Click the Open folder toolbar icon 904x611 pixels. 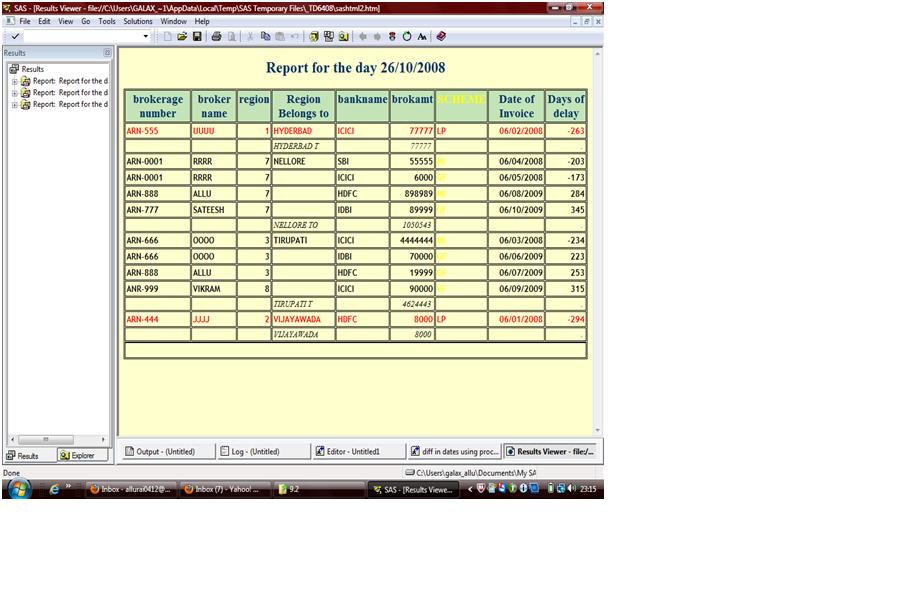pos(182,36)
